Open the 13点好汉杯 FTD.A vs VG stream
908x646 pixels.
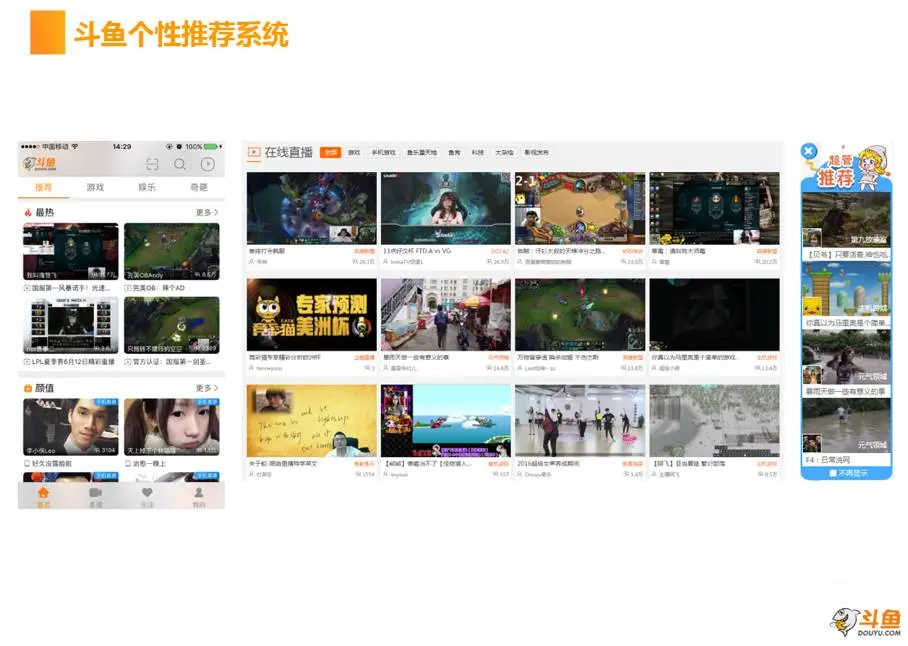(x=445, y=208)
